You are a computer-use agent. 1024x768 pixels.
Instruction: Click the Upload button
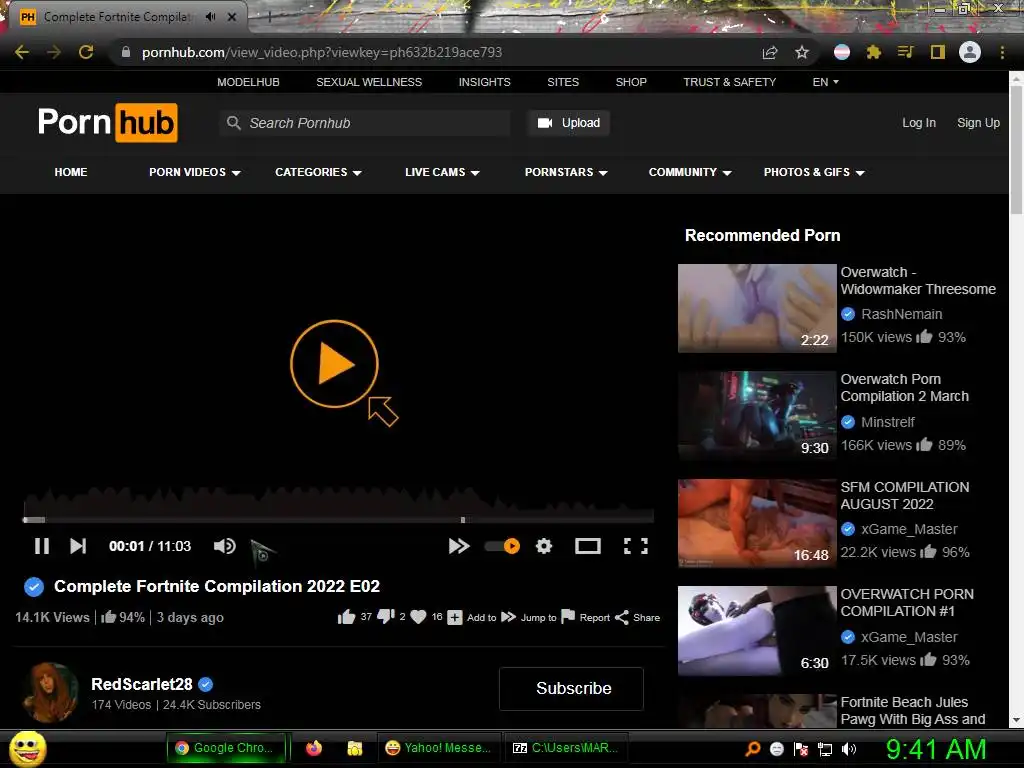click(569, 123)
